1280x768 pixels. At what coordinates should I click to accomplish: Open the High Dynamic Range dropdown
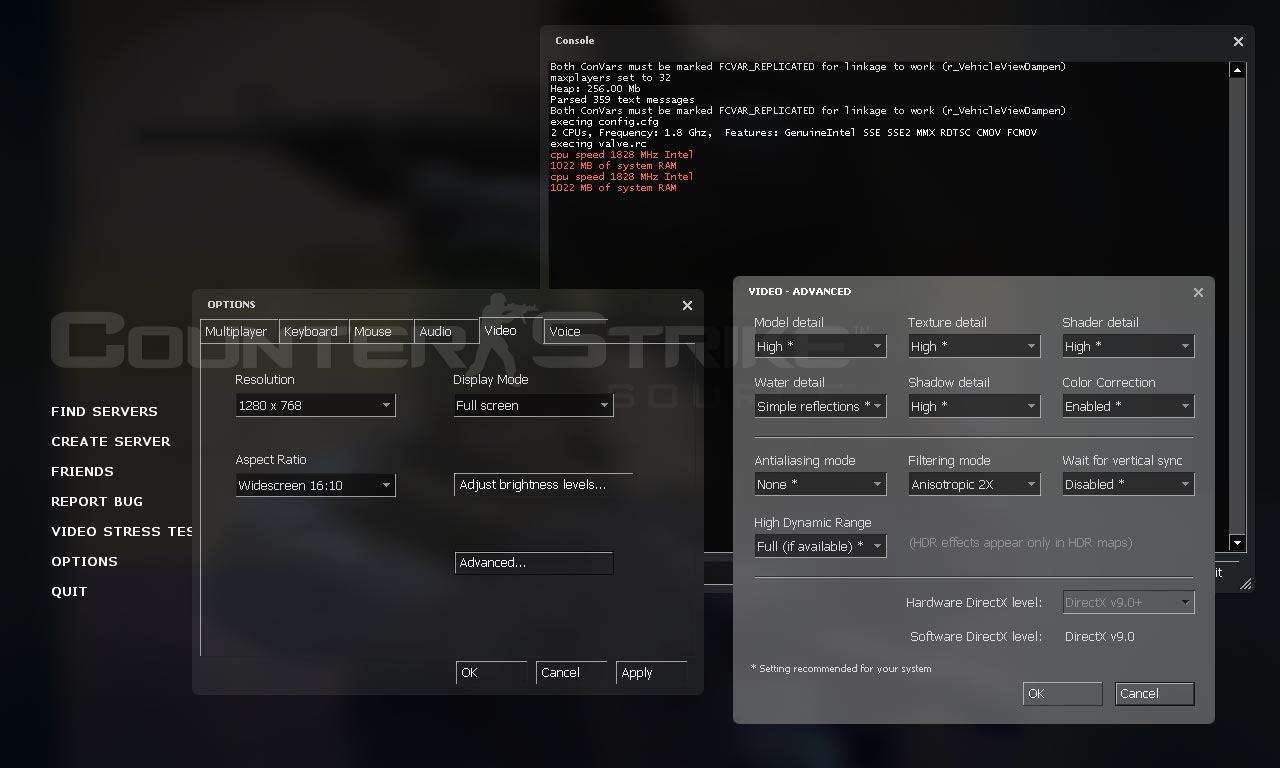coord(820,546)
